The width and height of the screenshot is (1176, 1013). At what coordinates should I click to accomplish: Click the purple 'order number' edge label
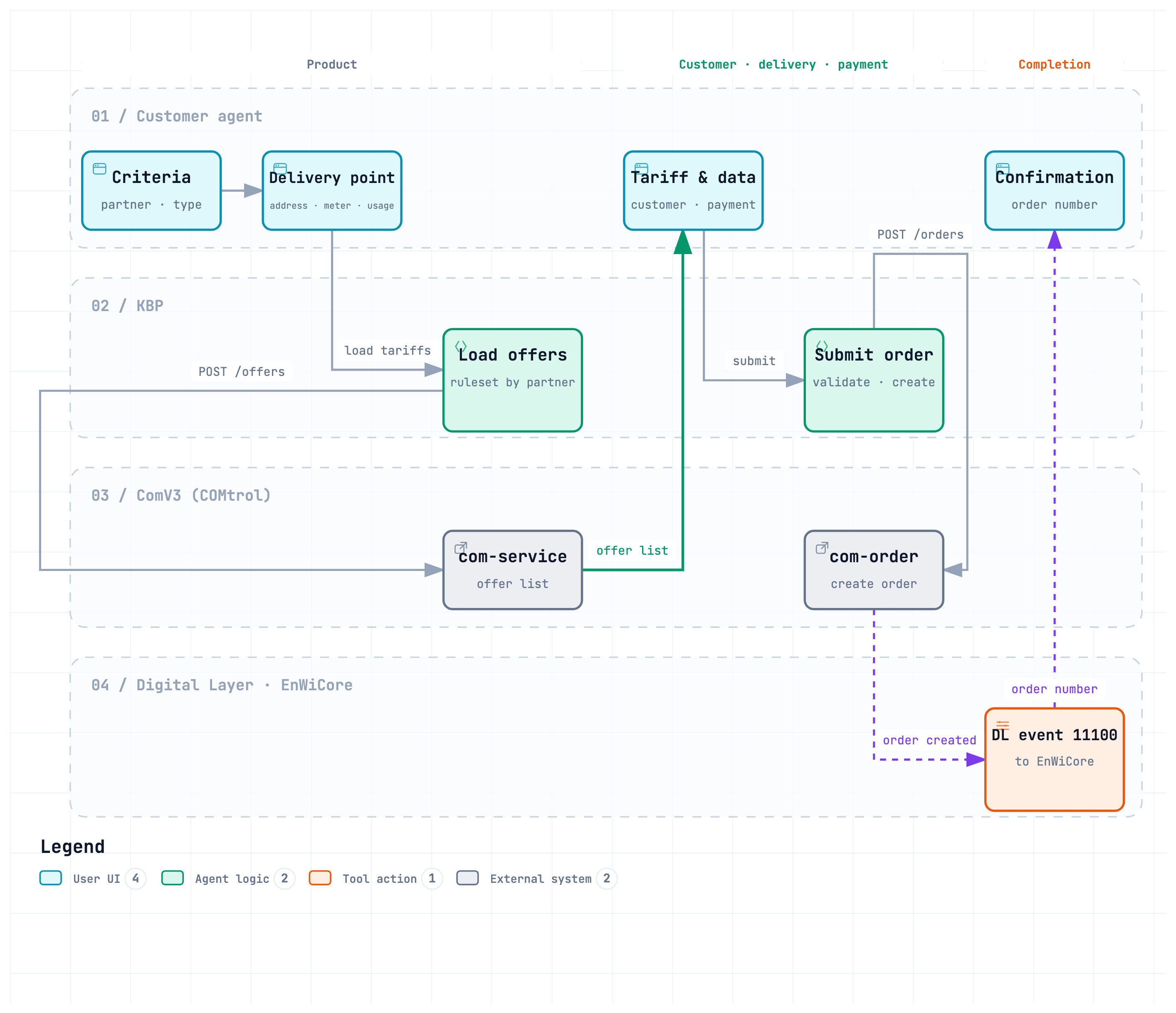(1055, 689)
